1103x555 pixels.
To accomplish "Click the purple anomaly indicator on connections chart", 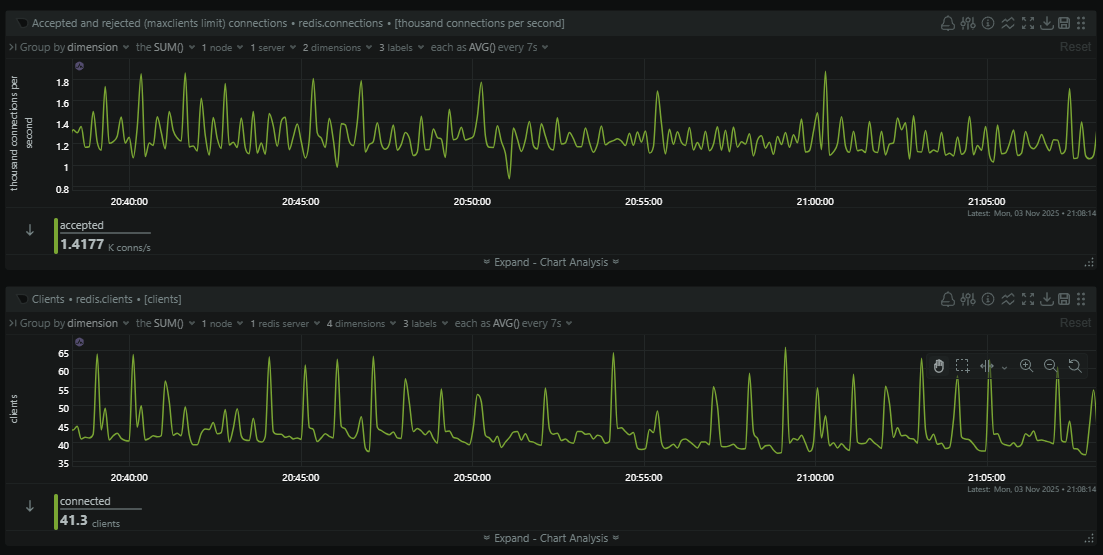I will pos(79,66).
